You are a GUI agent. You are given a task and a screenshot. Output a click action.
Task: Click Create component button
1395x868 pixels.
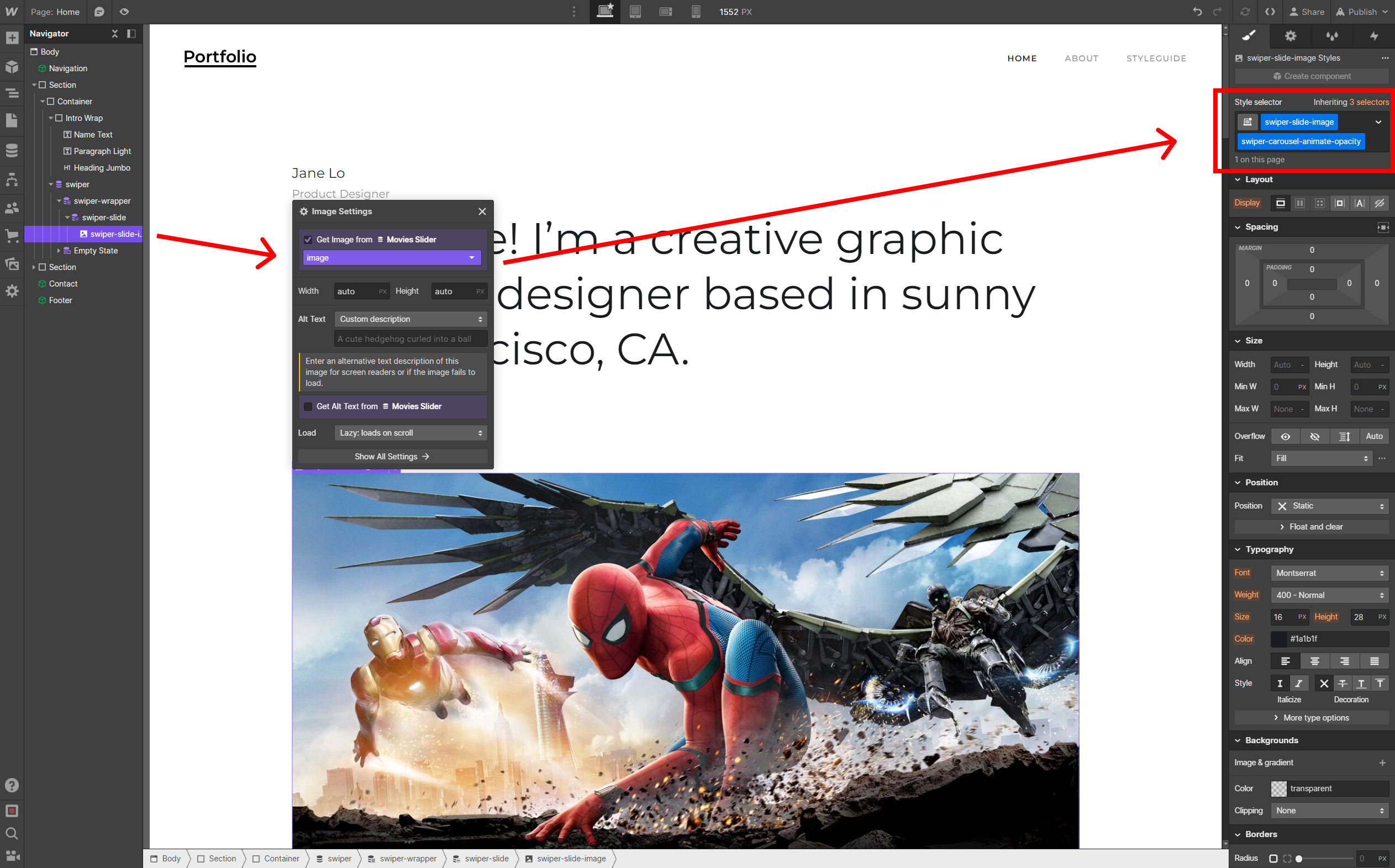pyautogui.click(x=1312, y=76)
